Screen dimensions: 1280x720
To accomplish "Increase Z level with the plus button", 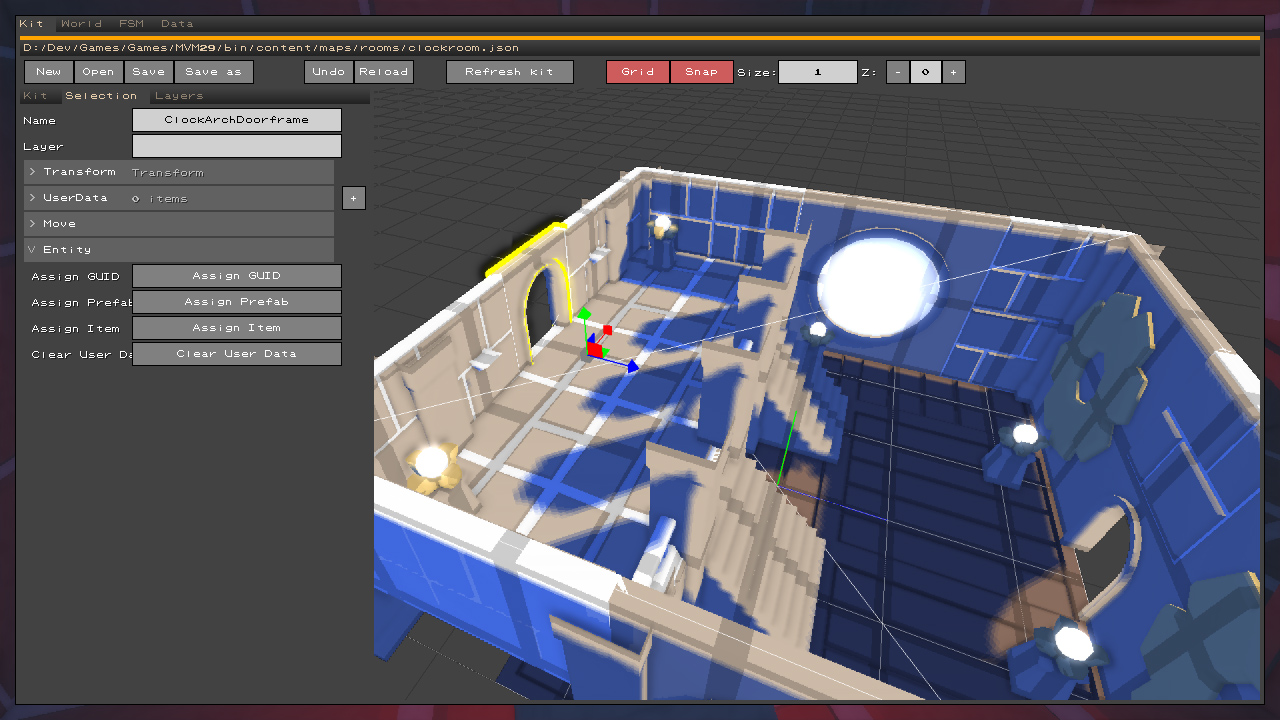I will (x=953, y=72).
